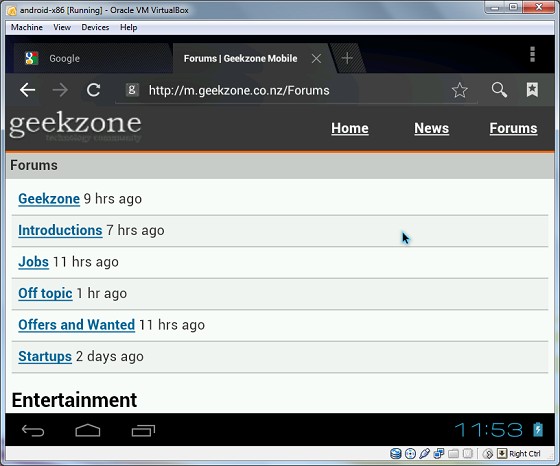This screenshot has width=560, height=466.
Task: Open the View menu
Action: point(62,27)
